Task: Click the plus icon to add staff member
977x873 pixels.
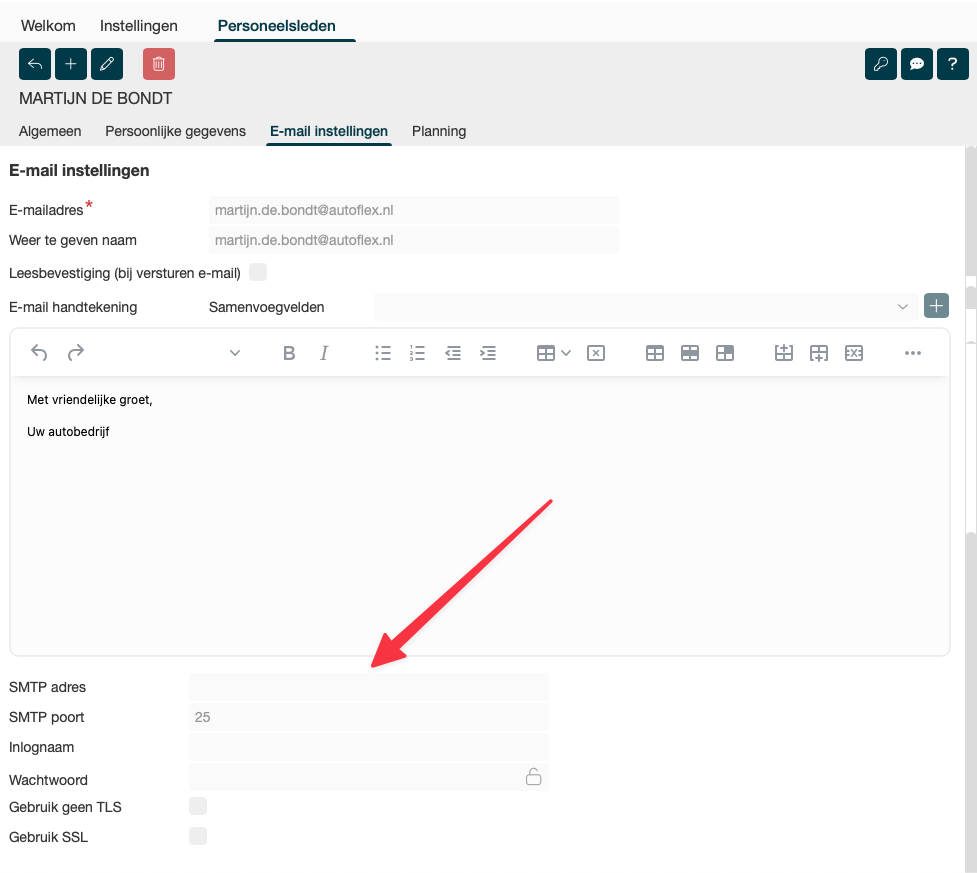Action: point(71,64)
